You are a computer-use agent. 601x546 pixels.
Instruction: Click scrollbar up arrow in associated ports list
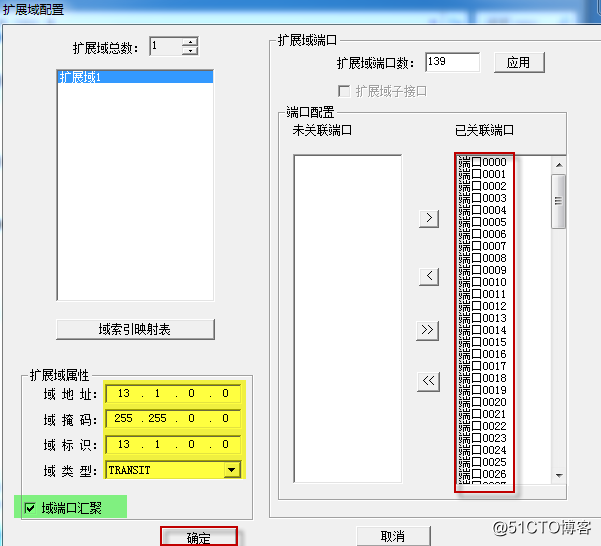[x=559, y=165]
